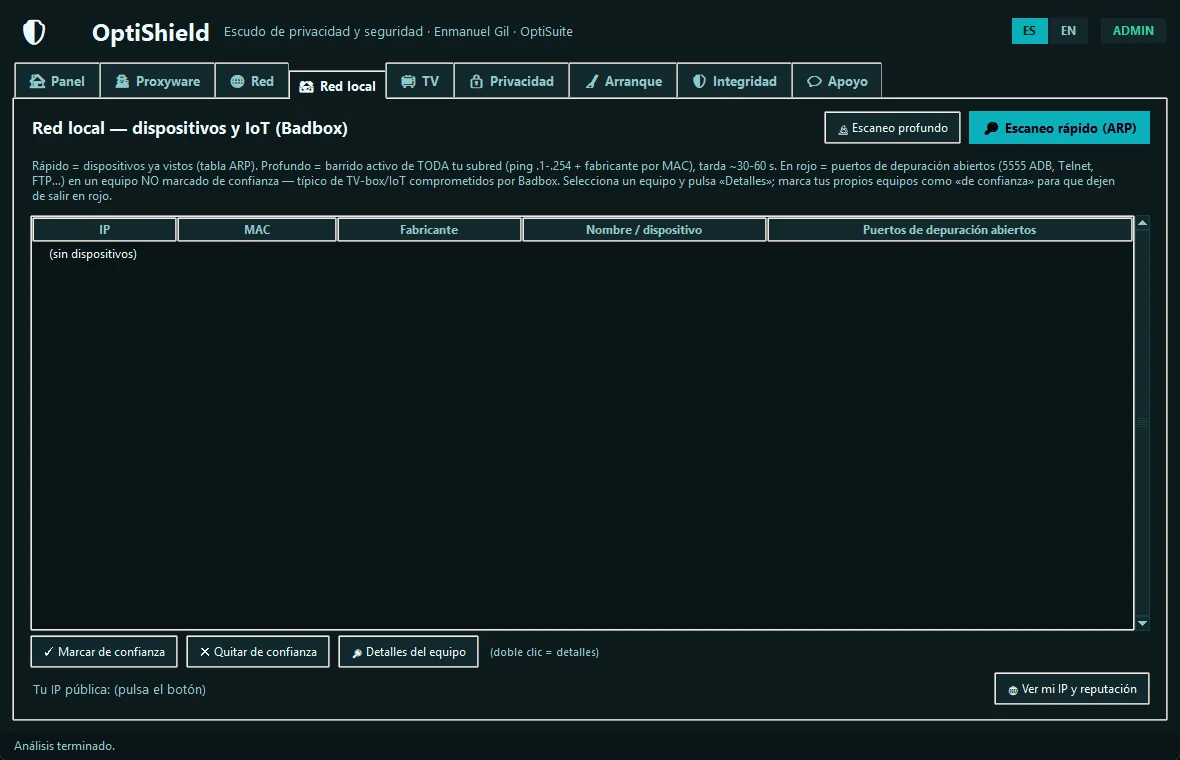The width and height of the screenshot is (1180, 760).
Task: Click the scrollbar up arrow
Action: pos(1142,223)
